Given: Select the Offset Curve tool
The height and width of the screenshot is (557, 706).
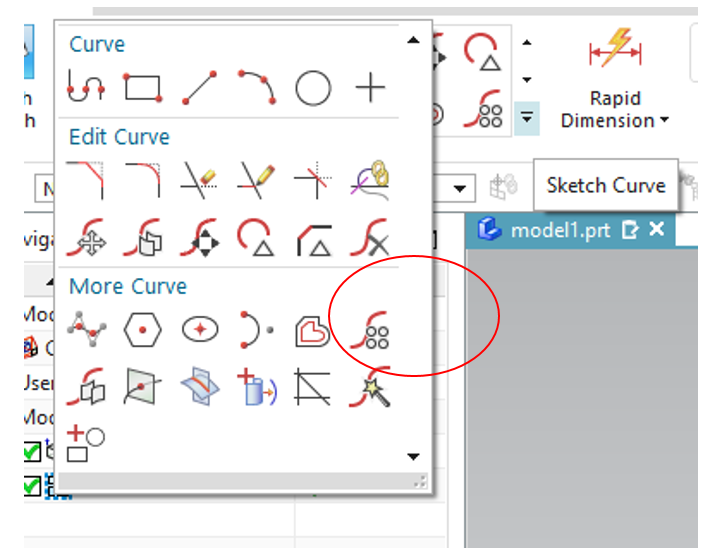Looking at the screenshot, I should click(x=313, y=331).
